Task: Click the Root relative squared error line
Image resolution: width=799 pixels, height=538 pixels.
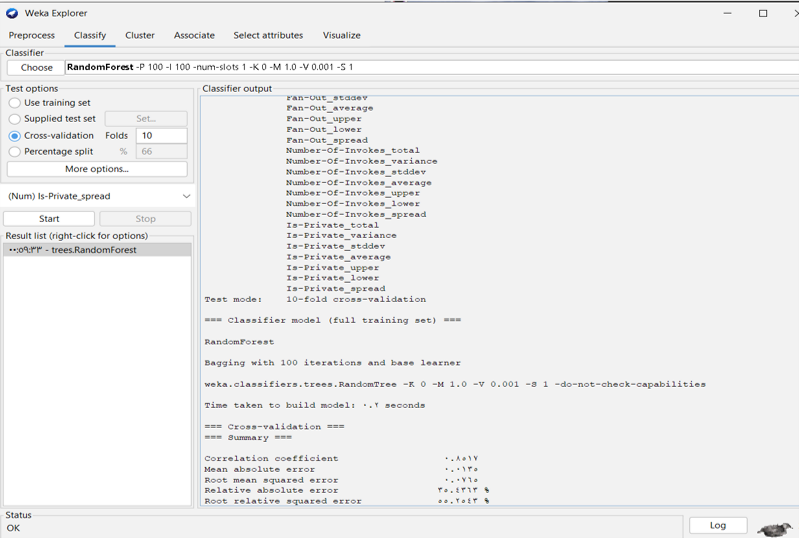Action: (x=347, y=501)
